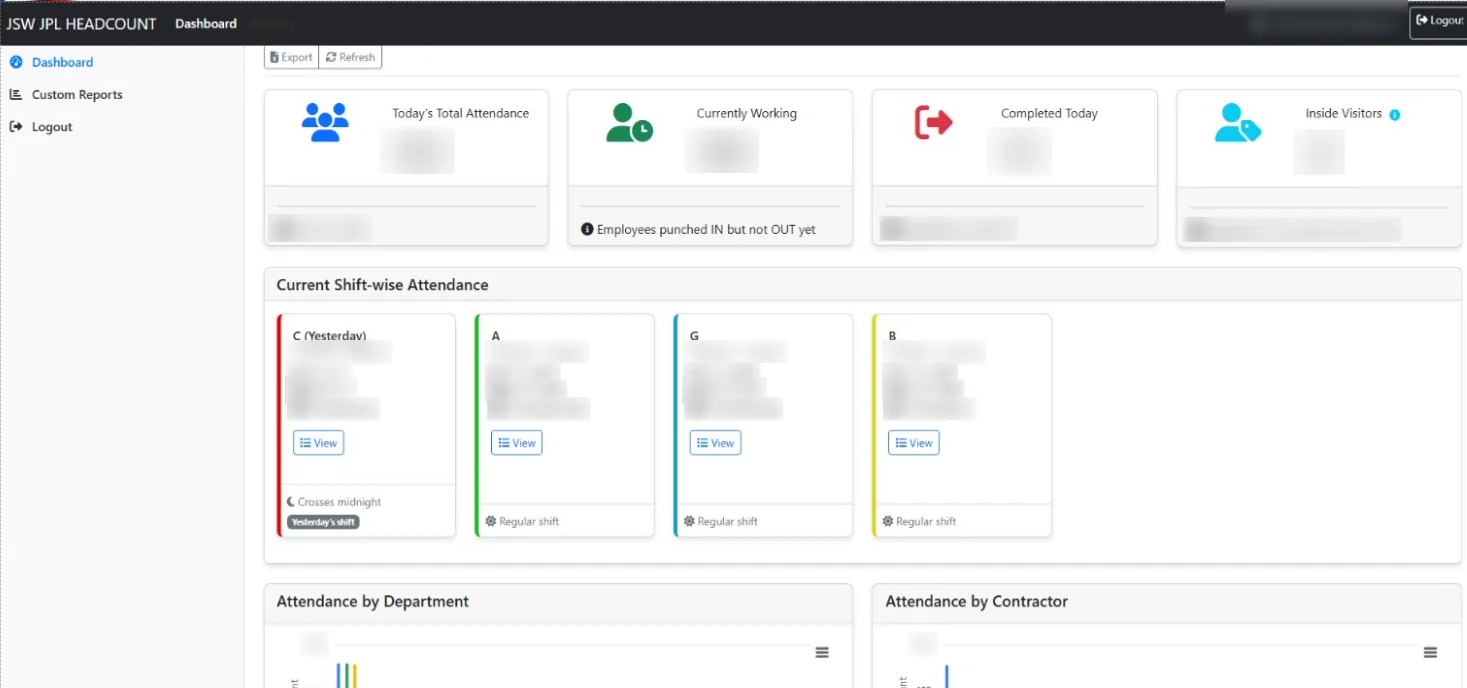Screen dimensions: 1467x688
Task: Click the gear icon under shift B
Action: (x=888, y=522)
